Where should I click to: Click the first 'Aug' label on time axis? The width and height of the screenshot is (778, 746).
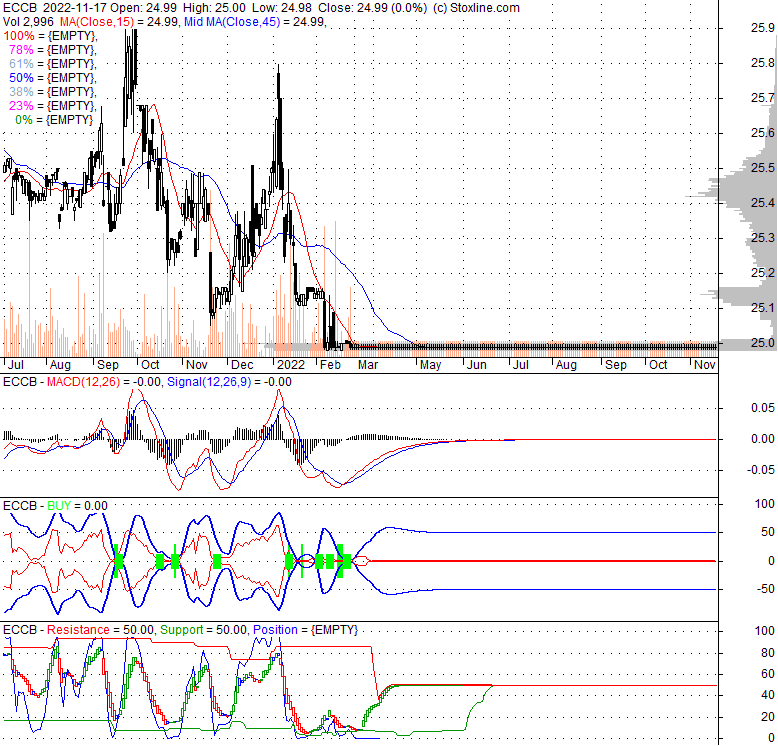(60, 365)
